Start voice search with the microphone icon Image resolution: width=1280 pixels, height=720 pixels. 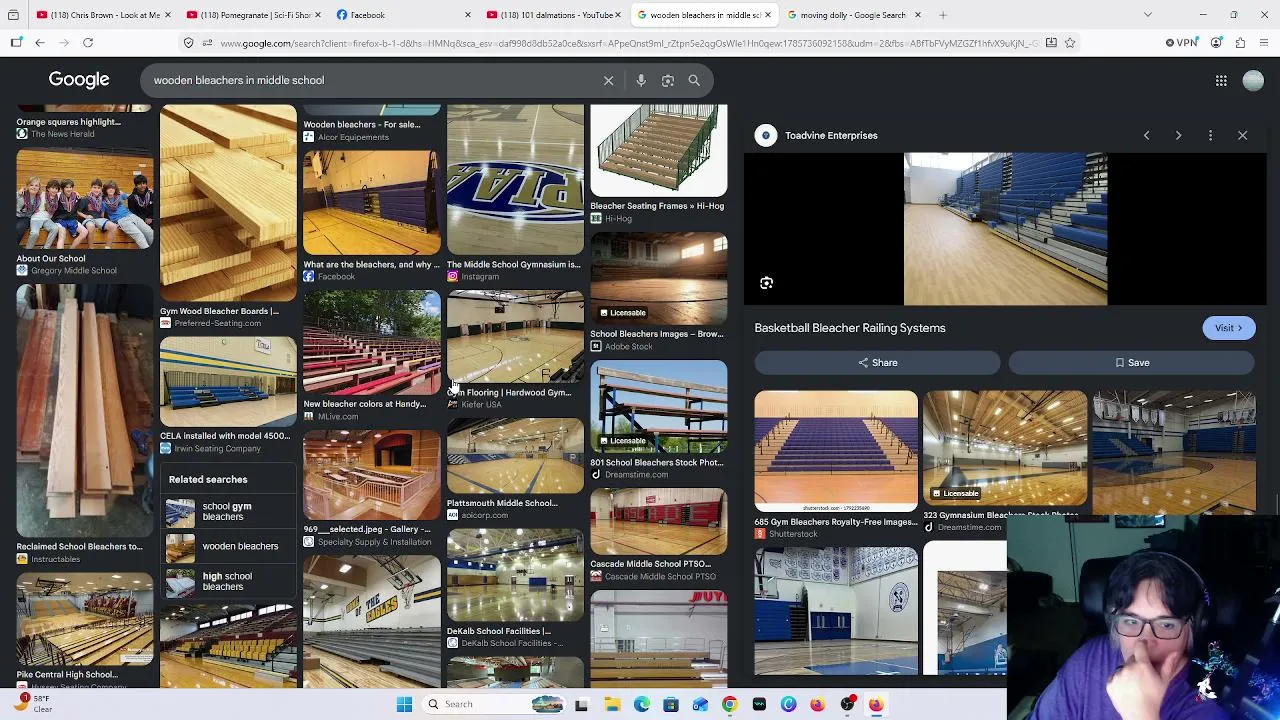(x=641, y=80)
